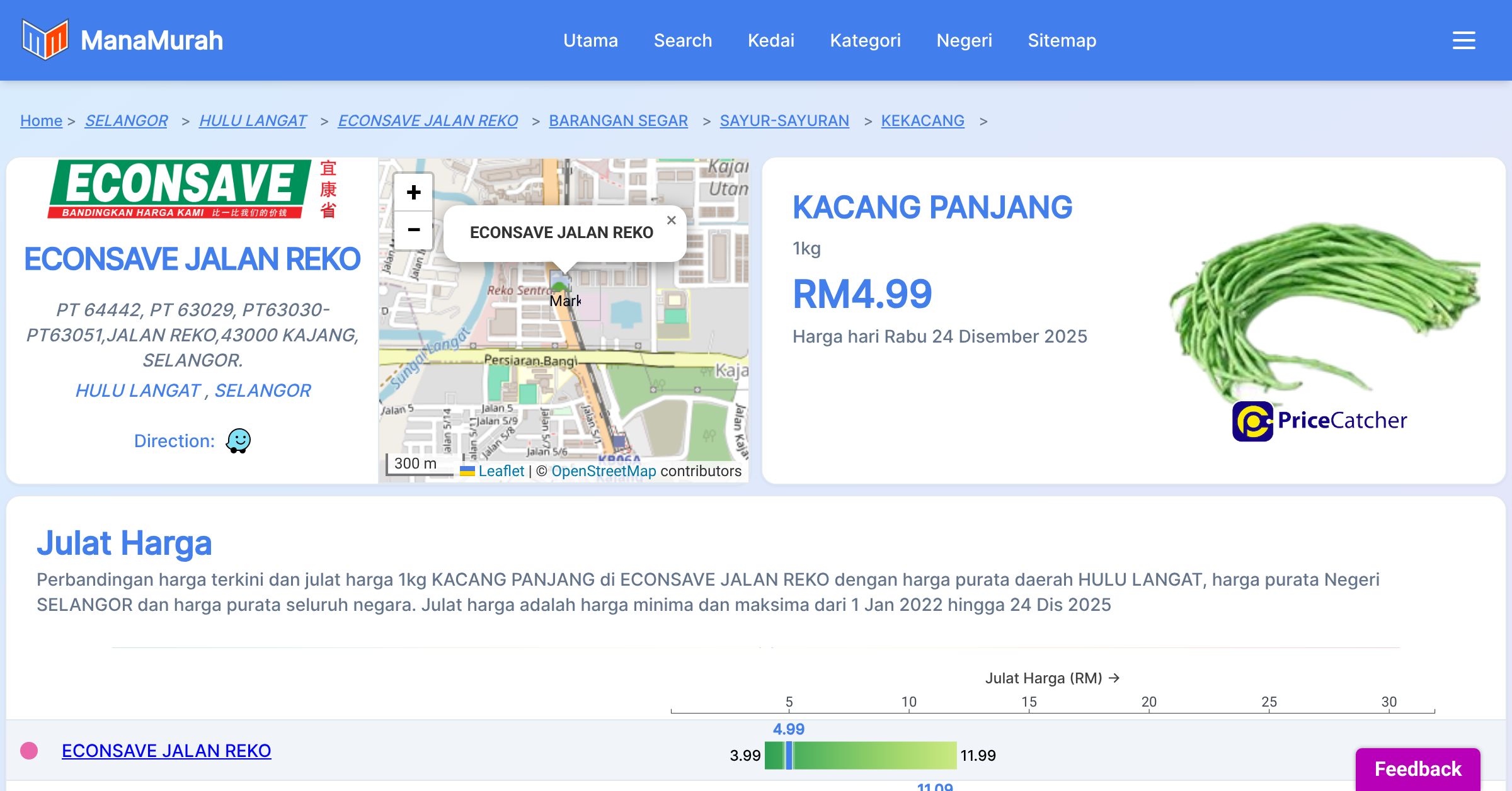The height and width of the screenshot is (791, 1512).
Task: Follow the SELANGOR breadcrumb link
Action: pos(126,120)
